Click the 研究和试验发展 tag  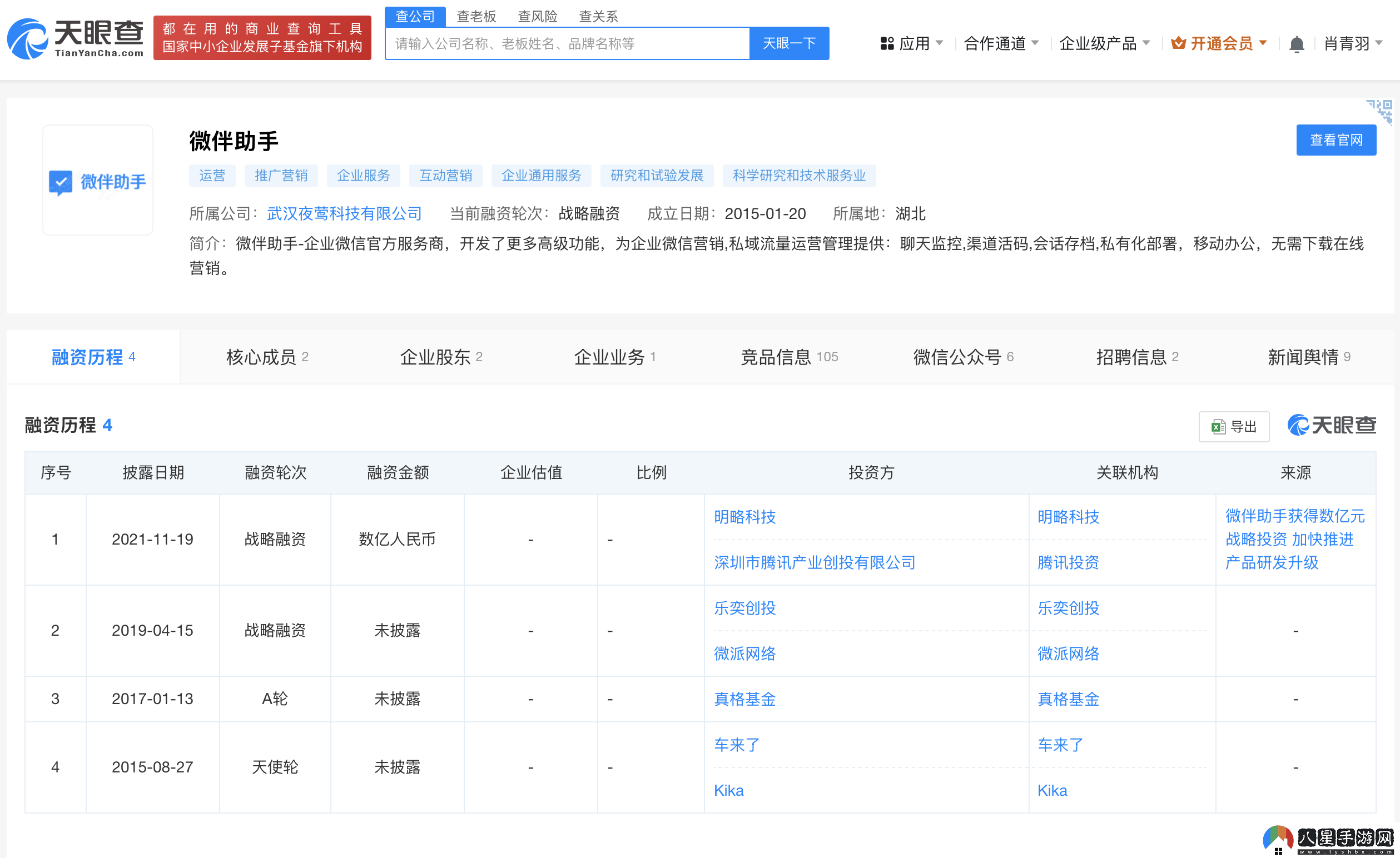click(x=657, y=176)
